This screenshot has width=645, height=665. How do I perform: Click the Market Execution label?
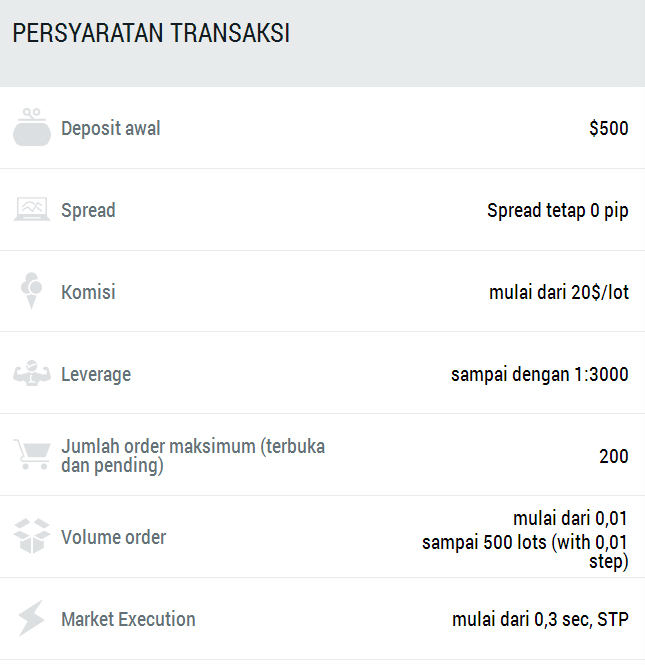pyautogui.click(x=128, y=619)
